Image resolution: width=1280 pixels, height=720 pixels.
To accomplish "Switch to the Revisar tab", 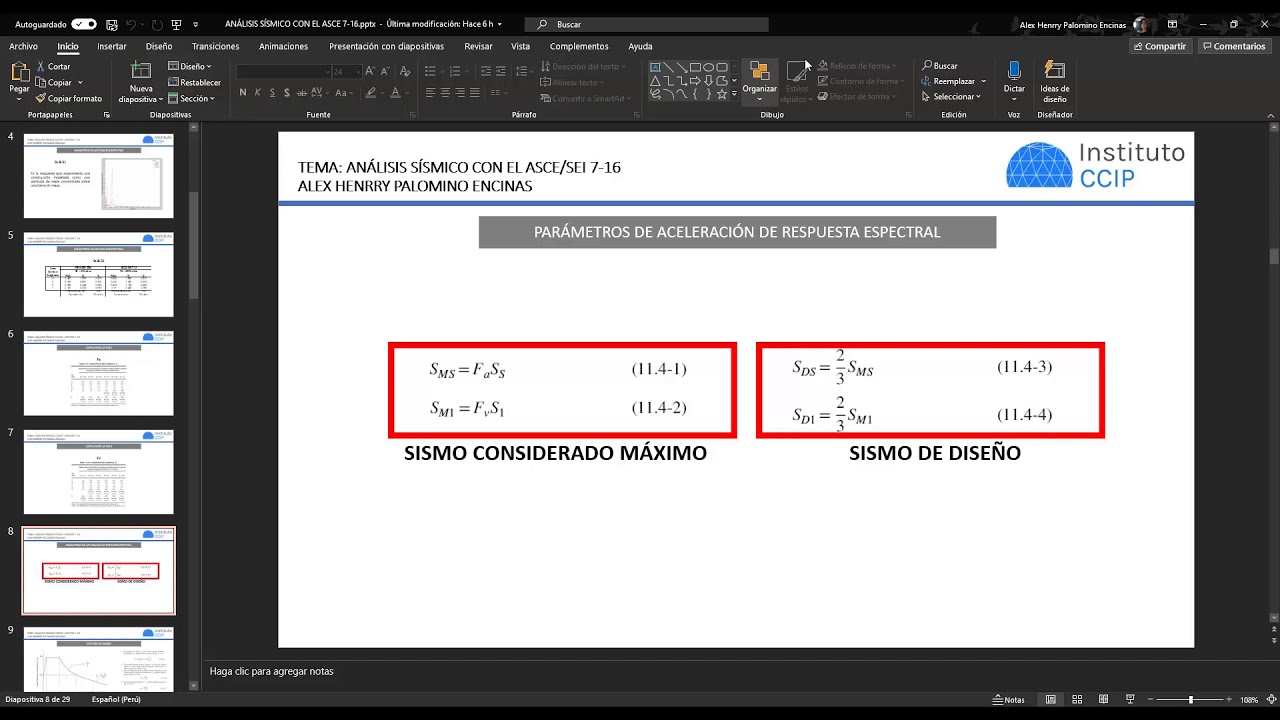I will (x=478, y=46).
